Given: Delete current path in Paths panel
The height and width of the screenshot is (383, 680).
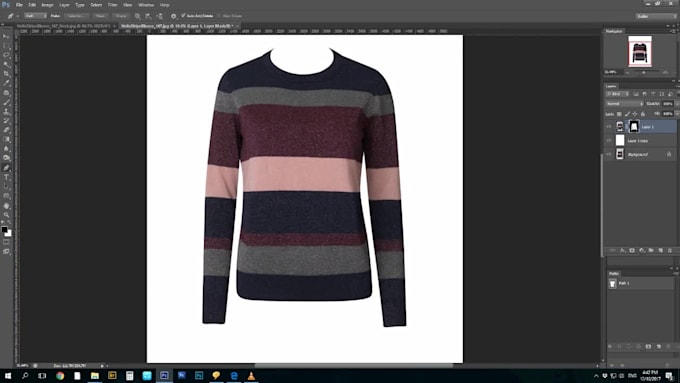Looking at the screenshot, I should 668,346.
